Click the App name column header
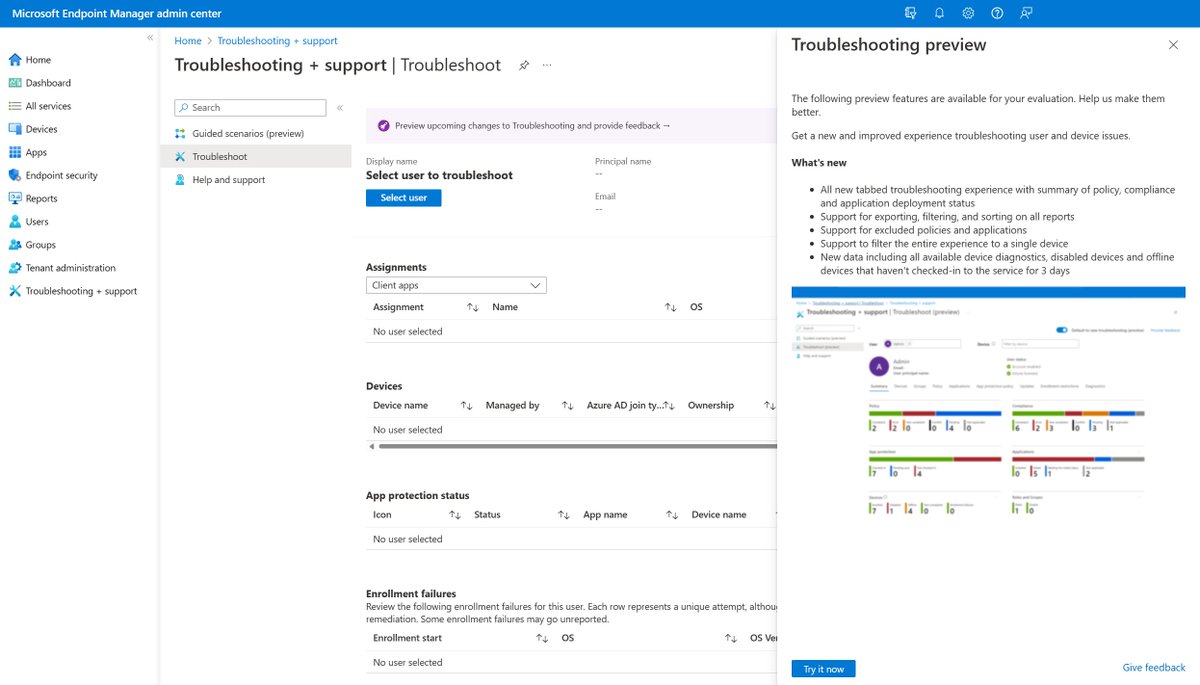Screen dimensions: 1200x685 (x=605, y=515)
